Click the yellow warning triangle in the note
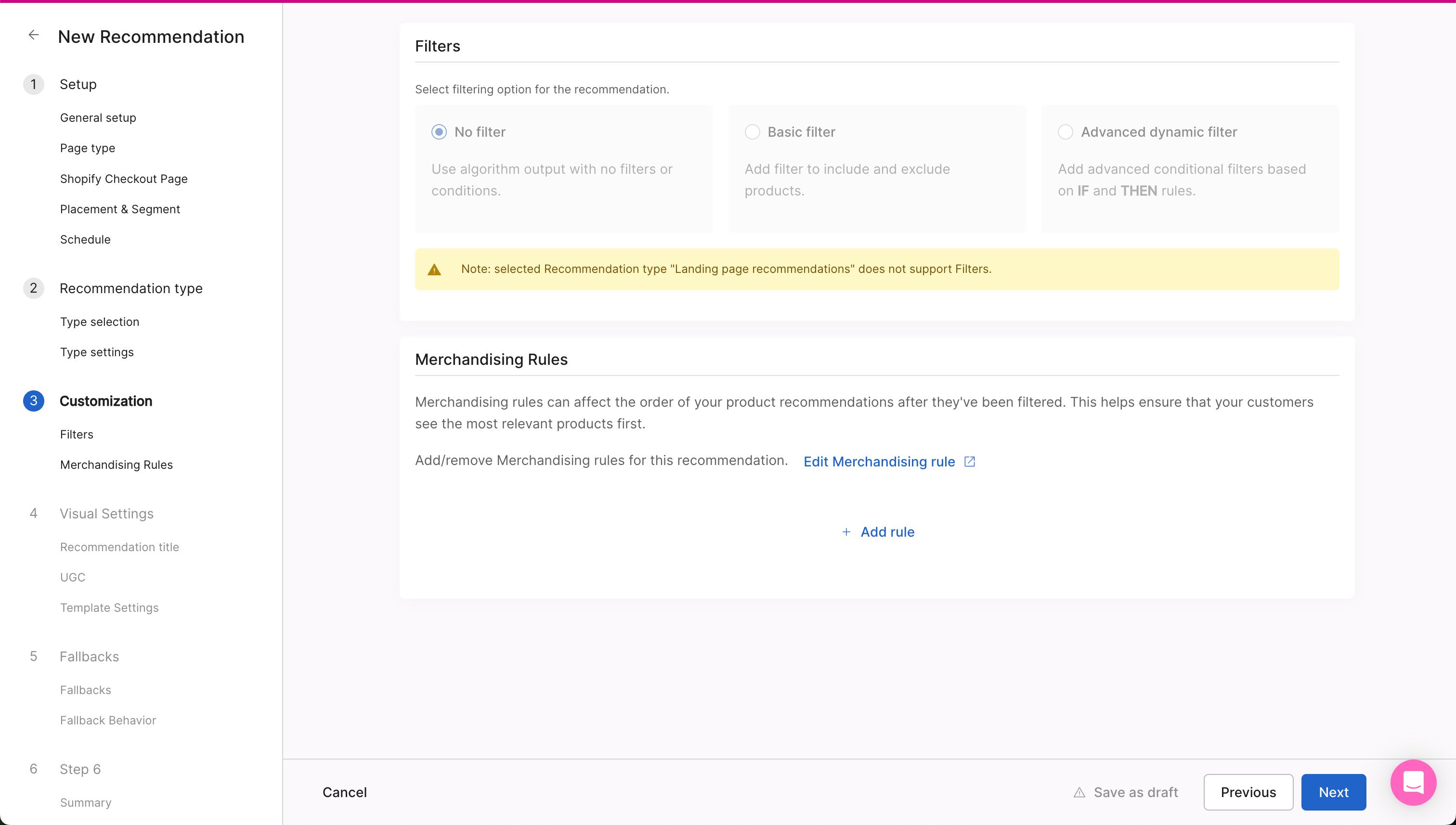1456x825 pixels. (x=434, y=270)
